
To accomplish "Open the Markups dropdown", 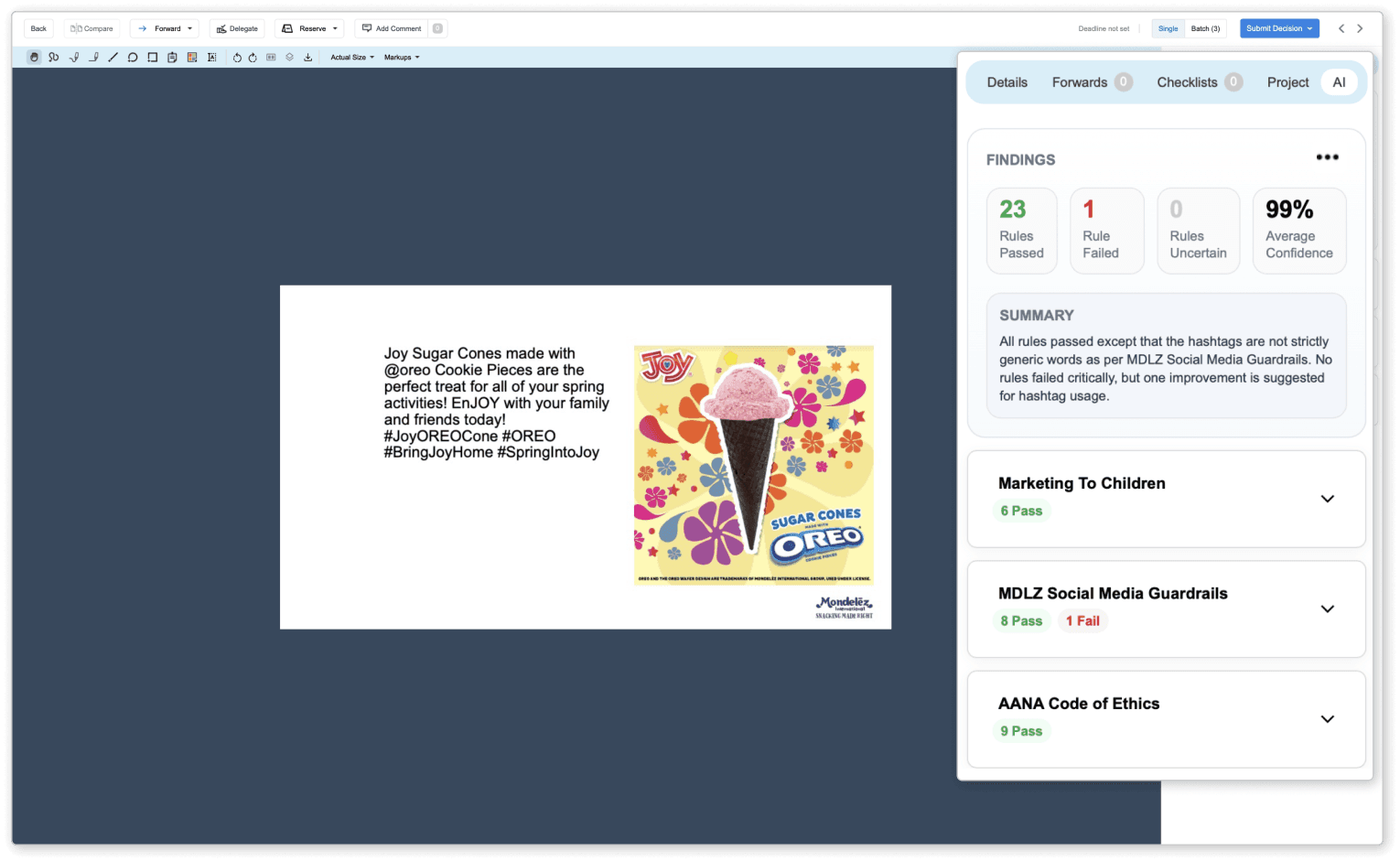I will (x=402, y=57).
